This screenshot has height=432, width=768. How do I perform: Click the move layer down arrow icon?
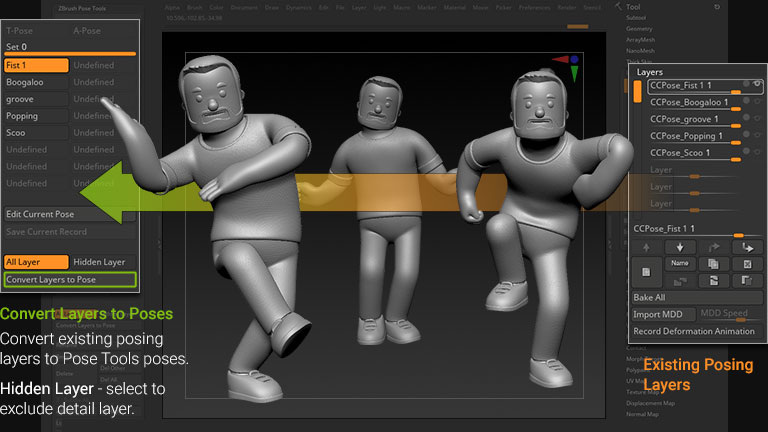tap(680, 247)
